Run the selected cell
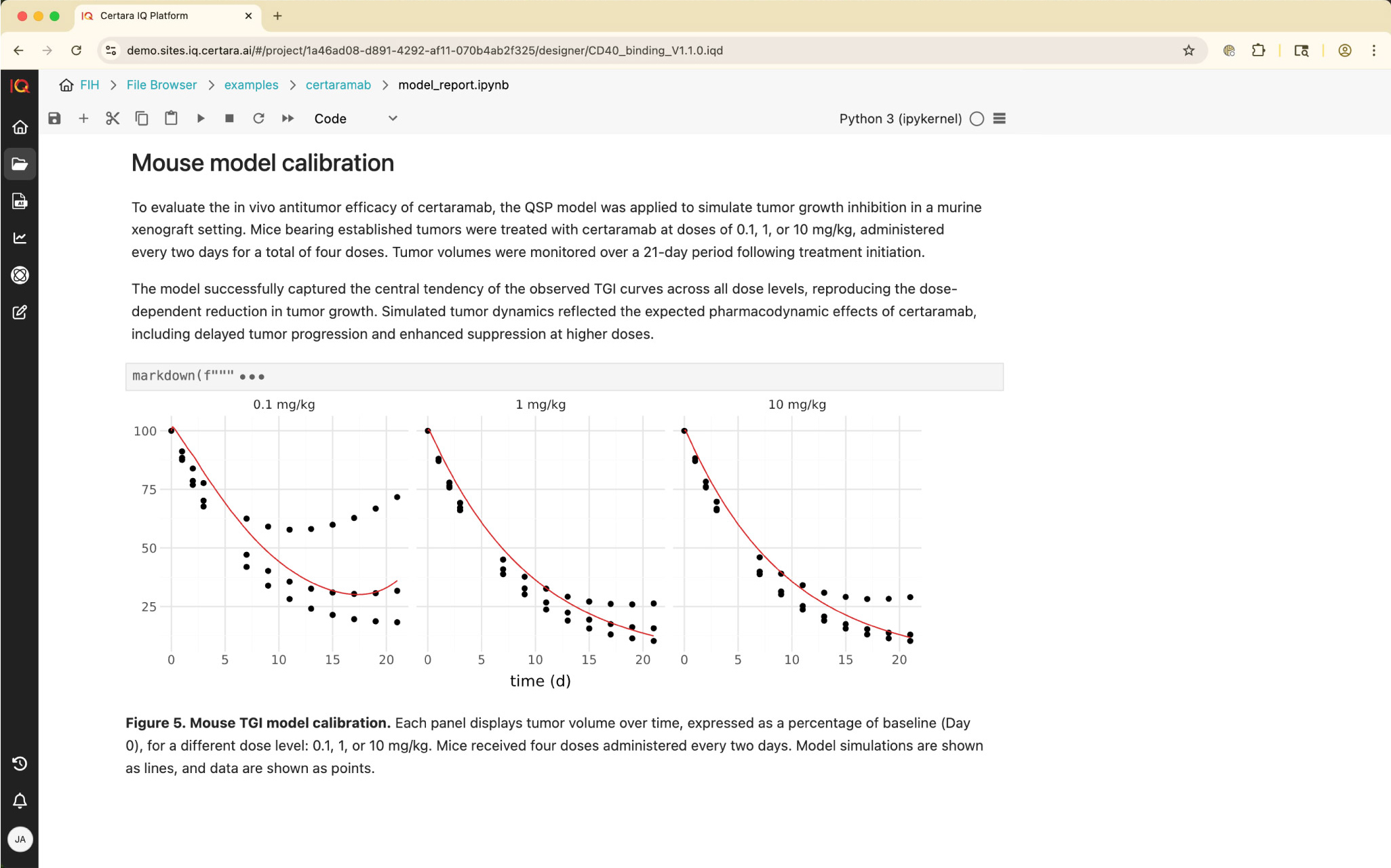Viewport: 1391px width, 868px height. (x=201, y=119)
